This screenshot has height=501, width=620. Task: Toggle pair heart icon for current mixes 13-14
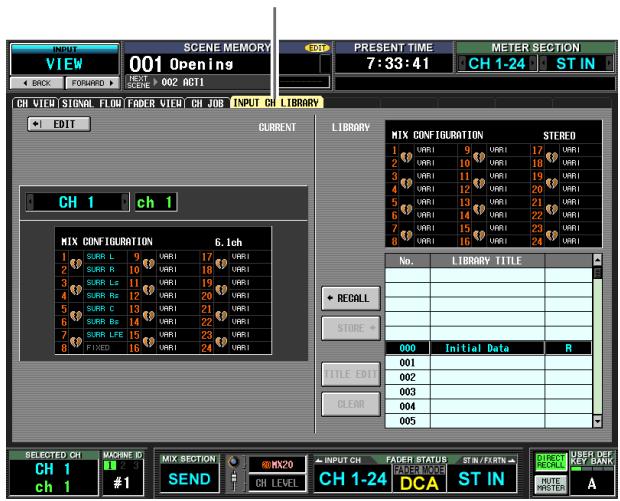[149, 316]
